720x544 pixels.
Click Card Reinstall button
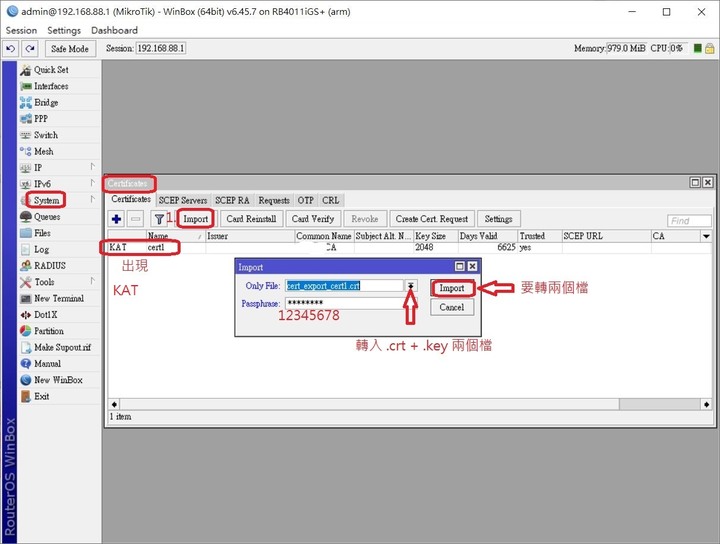(x=251, y=219)
